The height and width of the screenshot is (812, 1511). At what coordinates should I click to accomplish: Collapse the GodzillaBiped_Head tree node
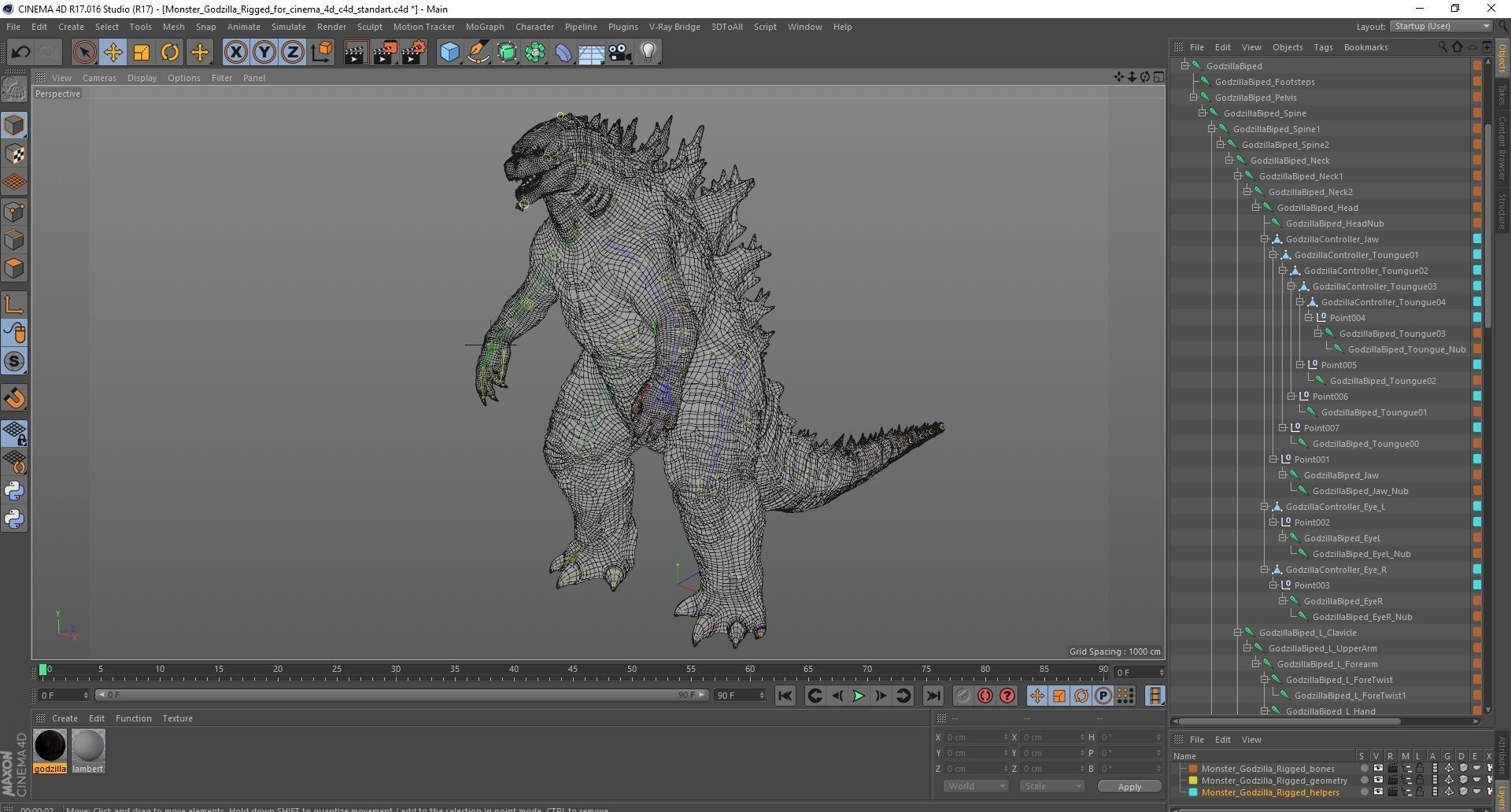click(1256, 208)
